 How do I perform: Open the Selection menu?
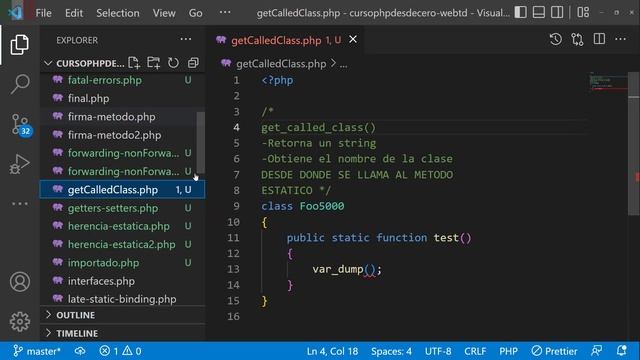point(118,13)
